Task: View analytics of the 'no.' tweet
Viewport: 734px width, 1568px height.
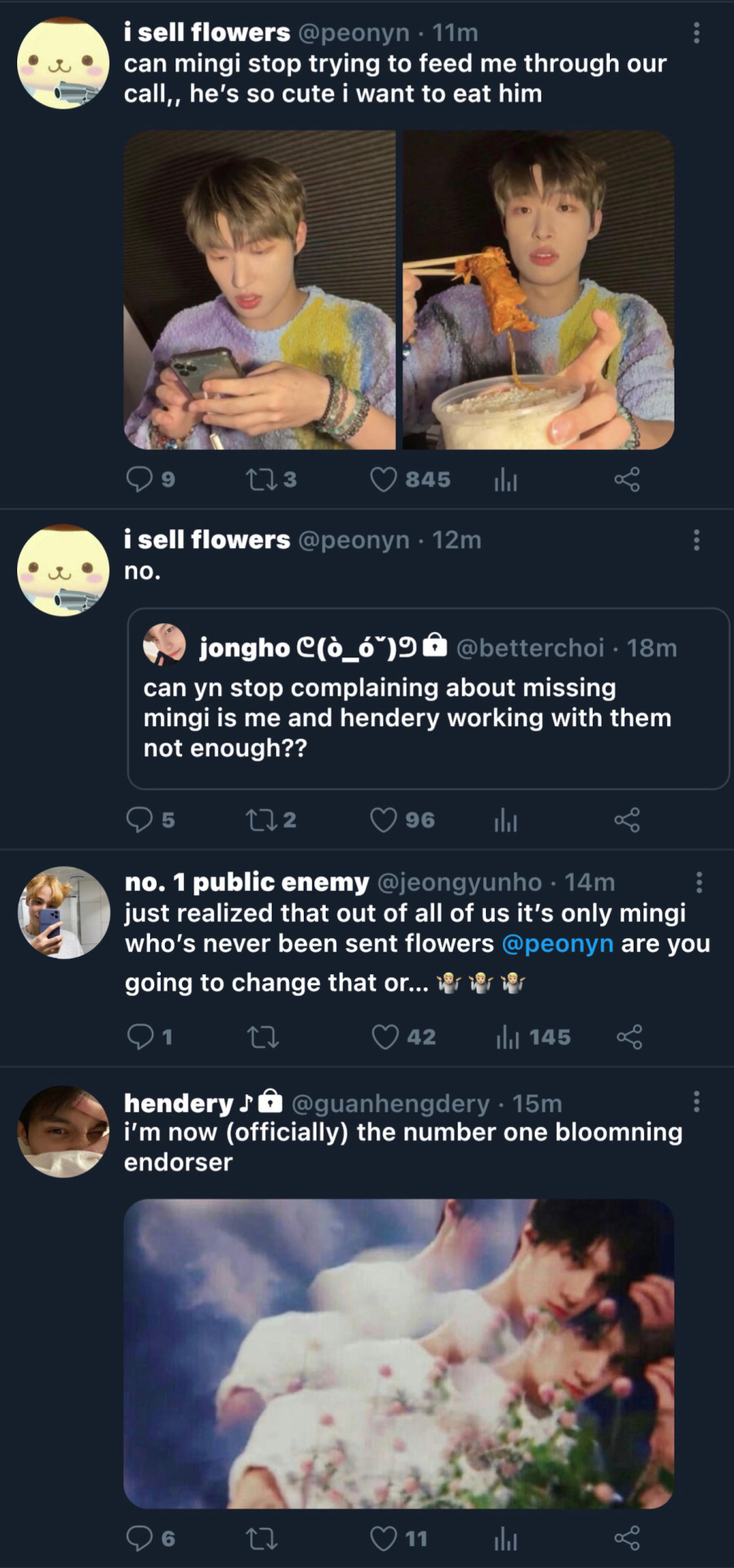Action: point(505,820)
